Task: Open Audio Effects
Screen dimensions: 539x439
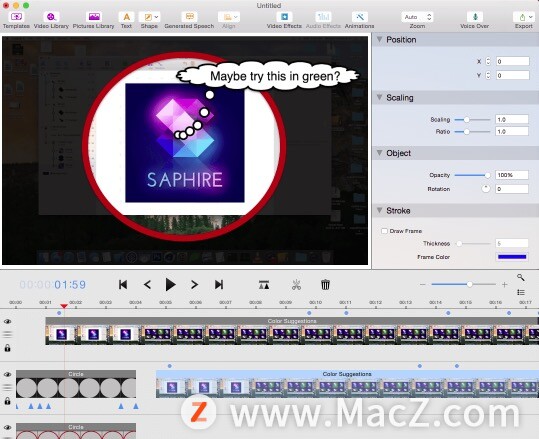Action: pos(323,20)
